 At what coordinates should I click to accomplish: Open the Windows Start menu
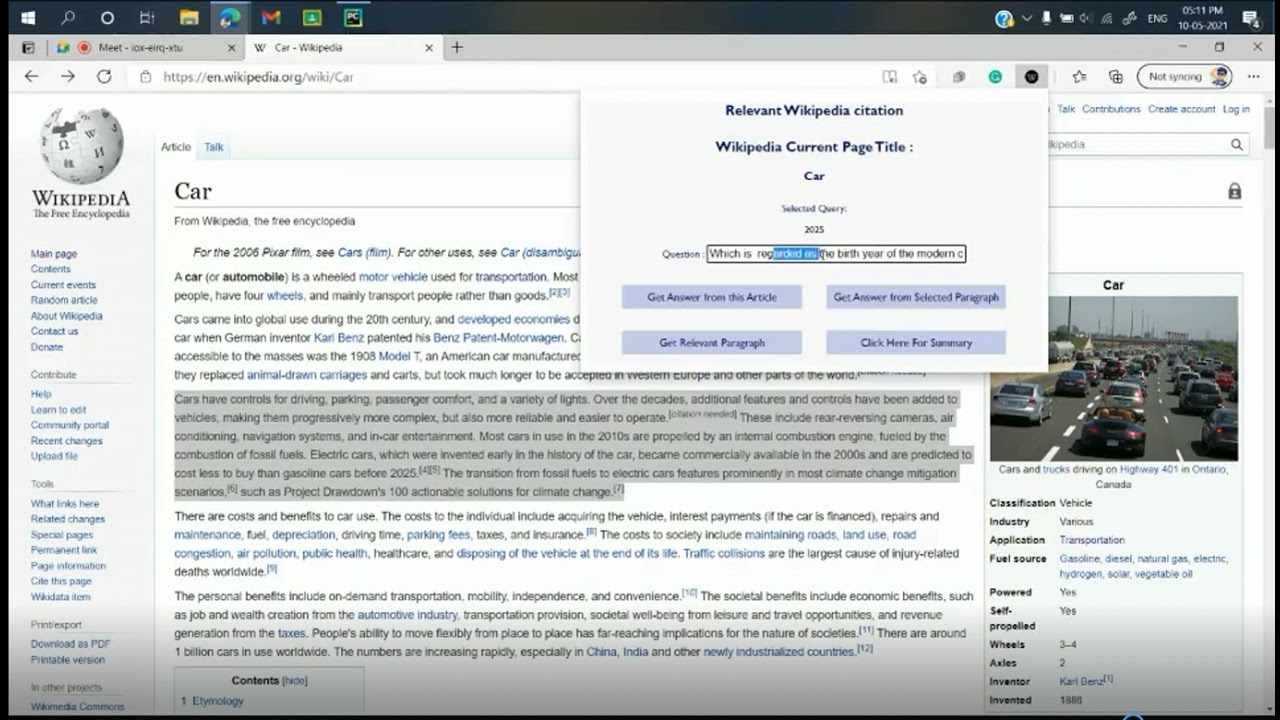(28, 18)
